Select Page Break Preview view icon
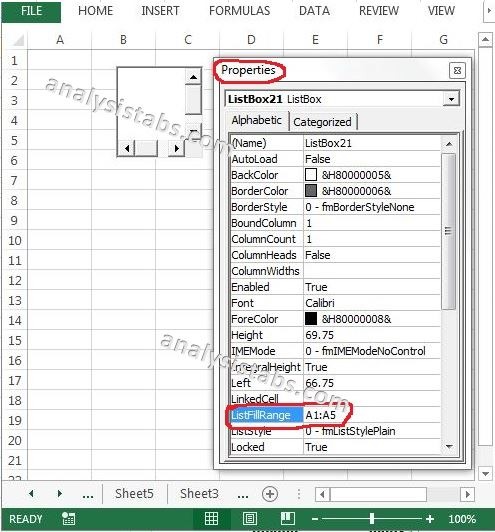The width and height of the screenshot is (495, 532). 288,519
